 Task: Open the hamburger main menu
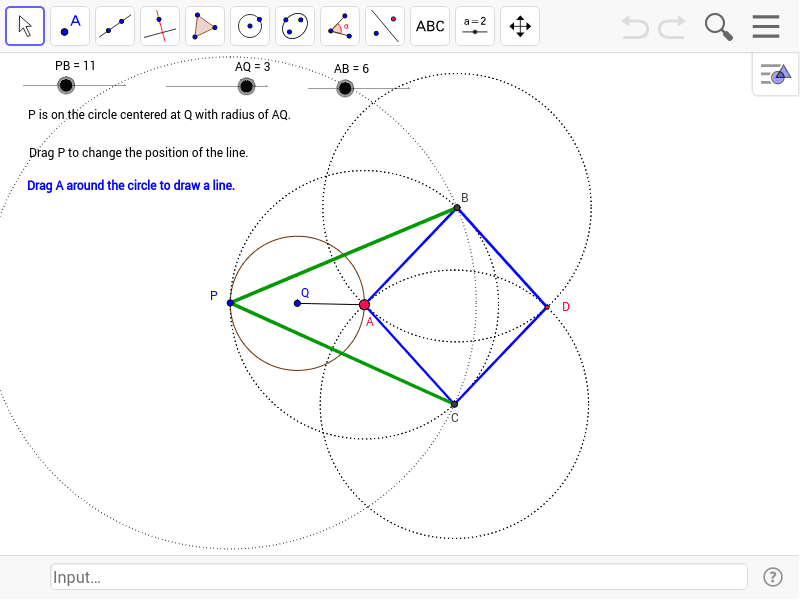point(766,27)
